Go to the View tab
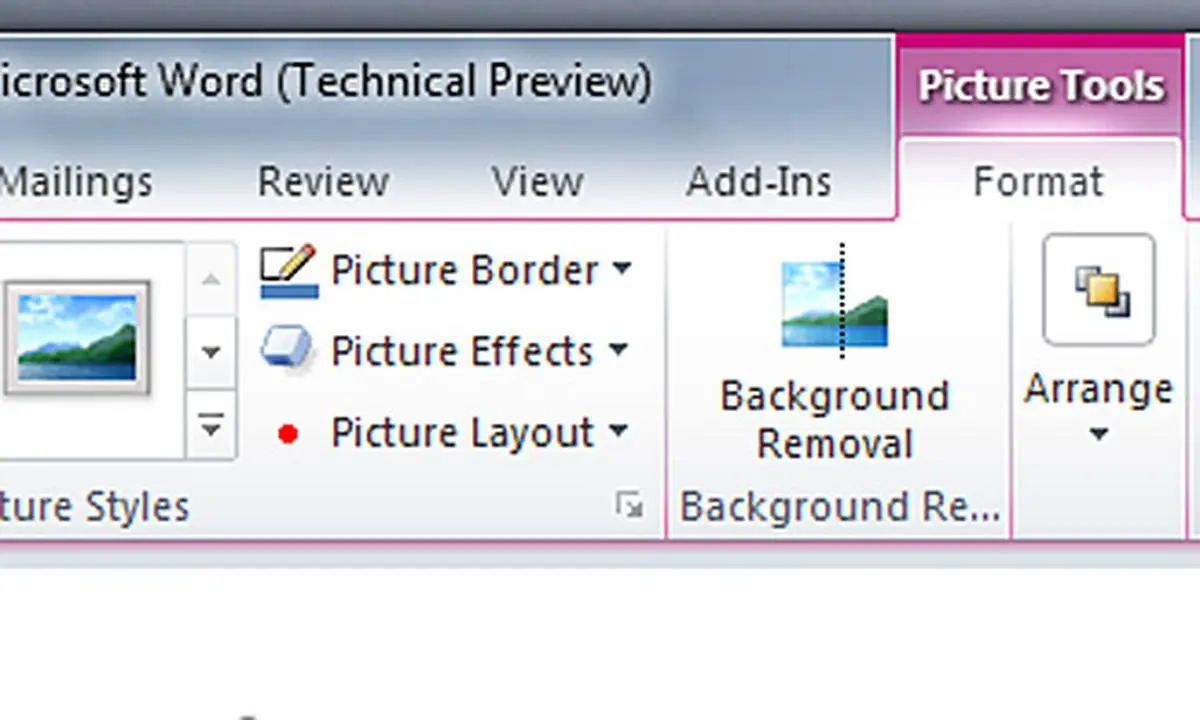The width and height of the screenshot is (1200, 720). pos(537,182)
